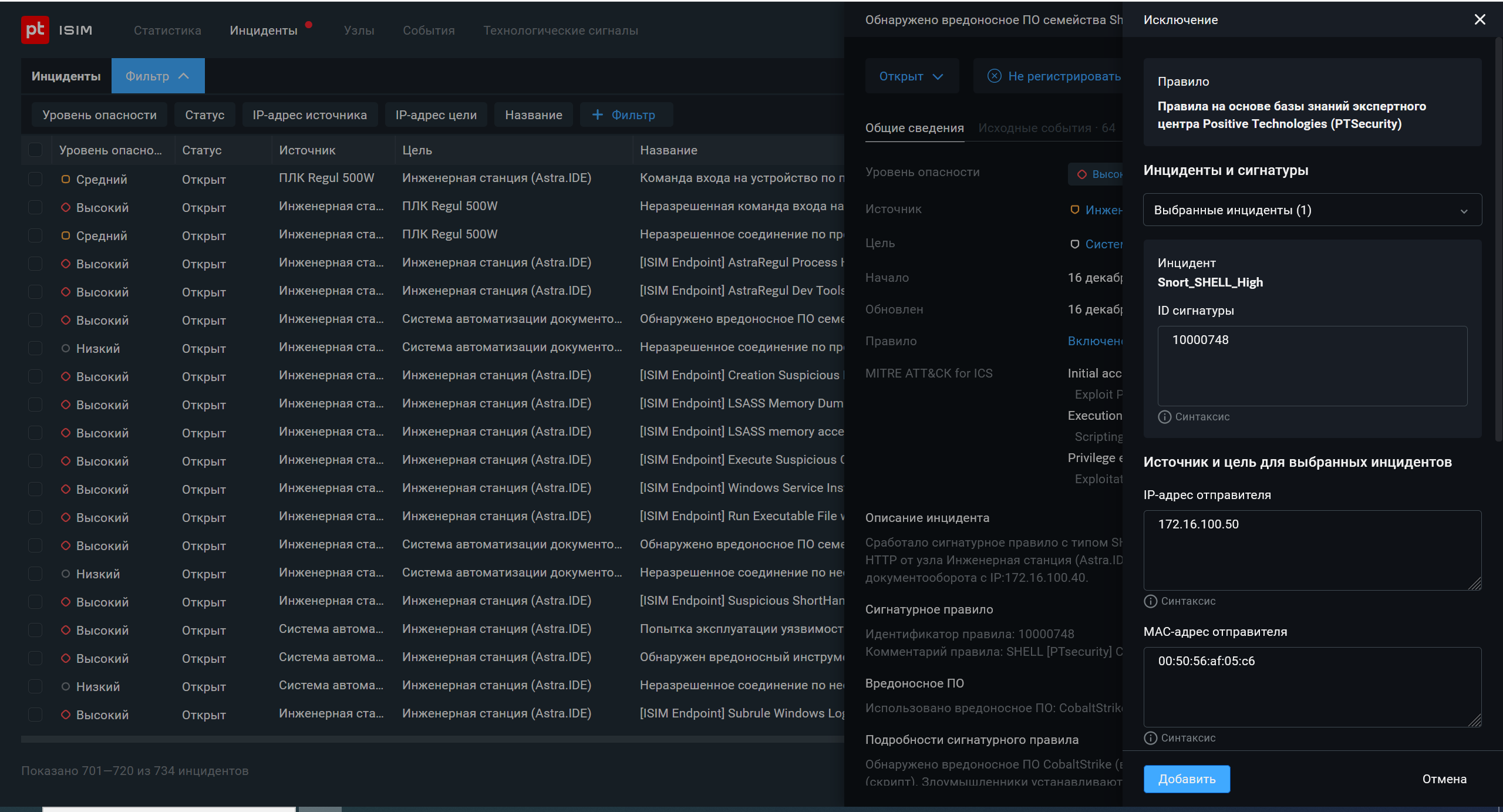Click red notification dot on Инциденты
The image size is (1503, 812).
pos(309,25)
